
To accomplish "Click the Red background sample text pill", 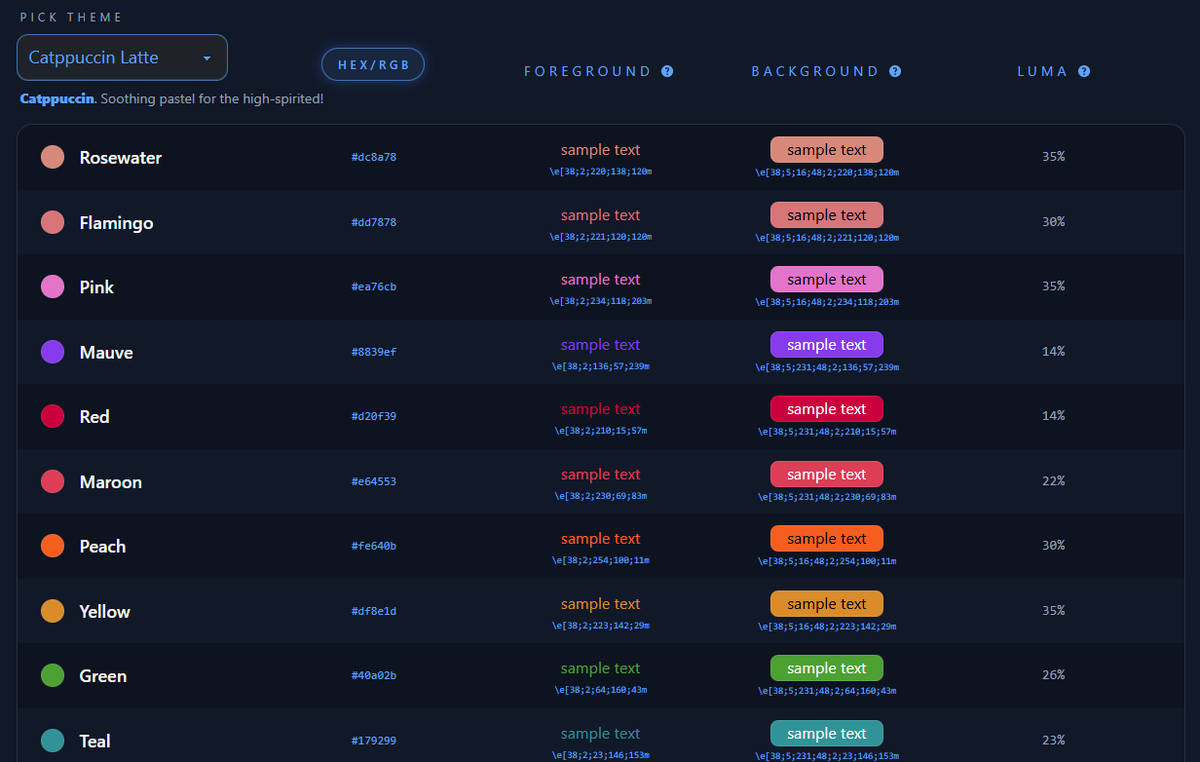I will coord(827,409).
